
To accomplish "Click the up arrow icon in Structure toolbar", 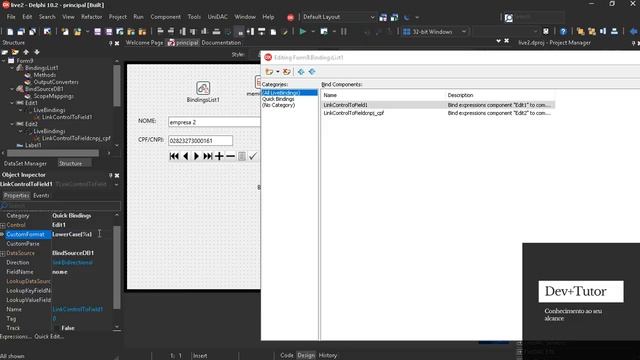I will pos(26,52).
